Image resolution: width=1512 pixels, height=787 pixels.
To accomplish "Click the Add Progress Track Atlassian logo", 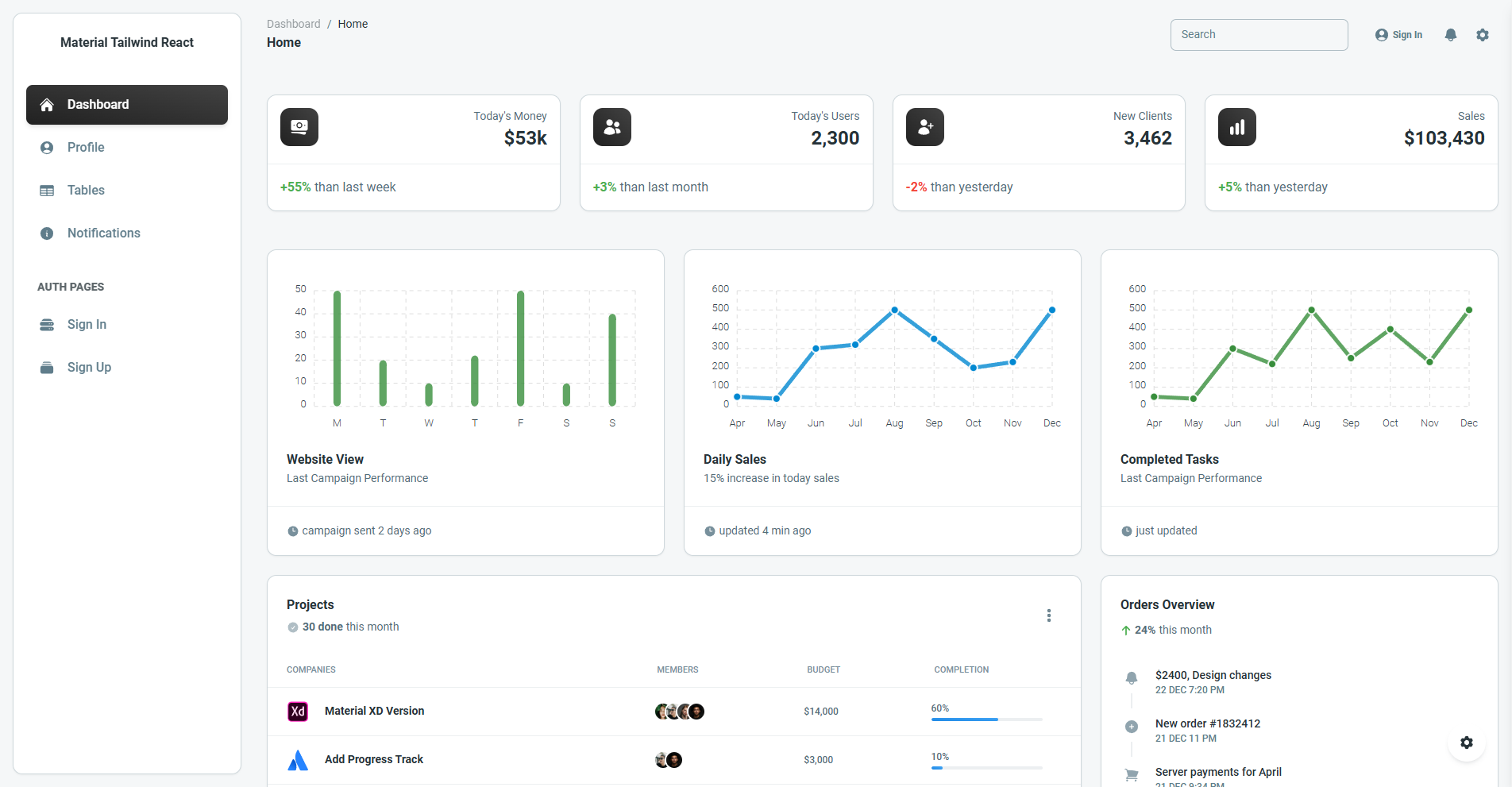I will [298, 760].
